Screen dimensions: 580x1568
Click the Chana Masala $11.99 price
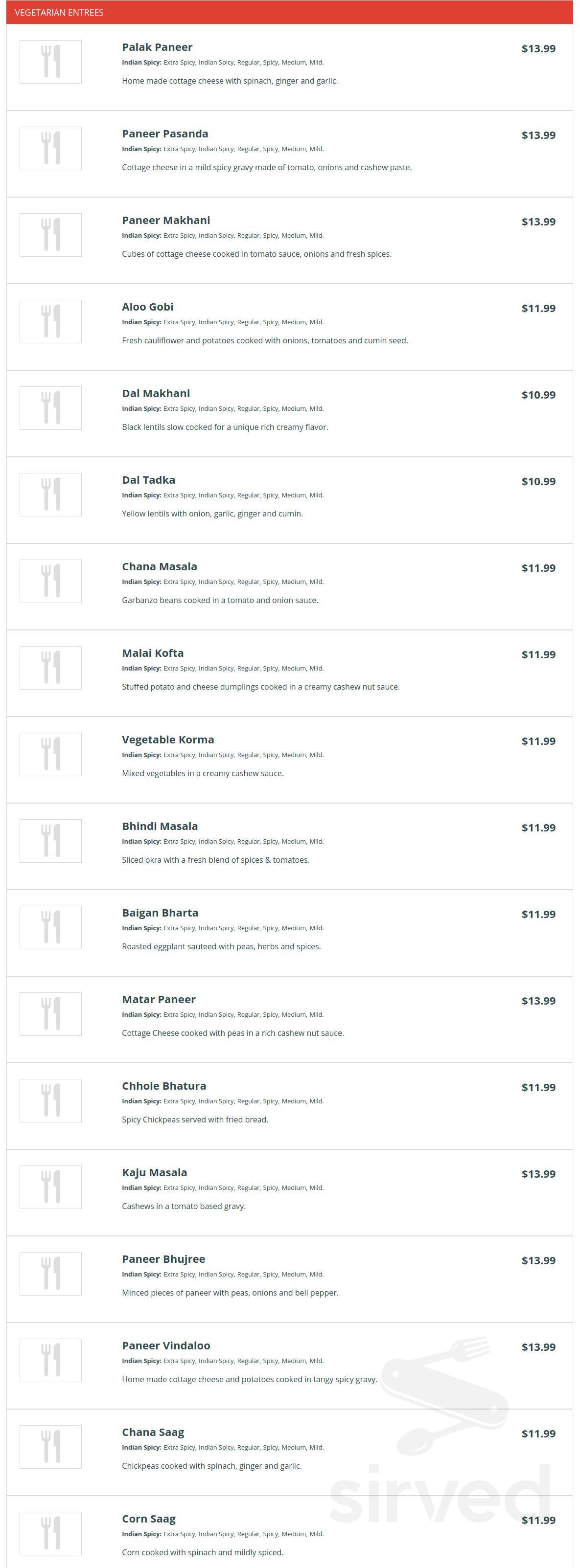point(538,568)
